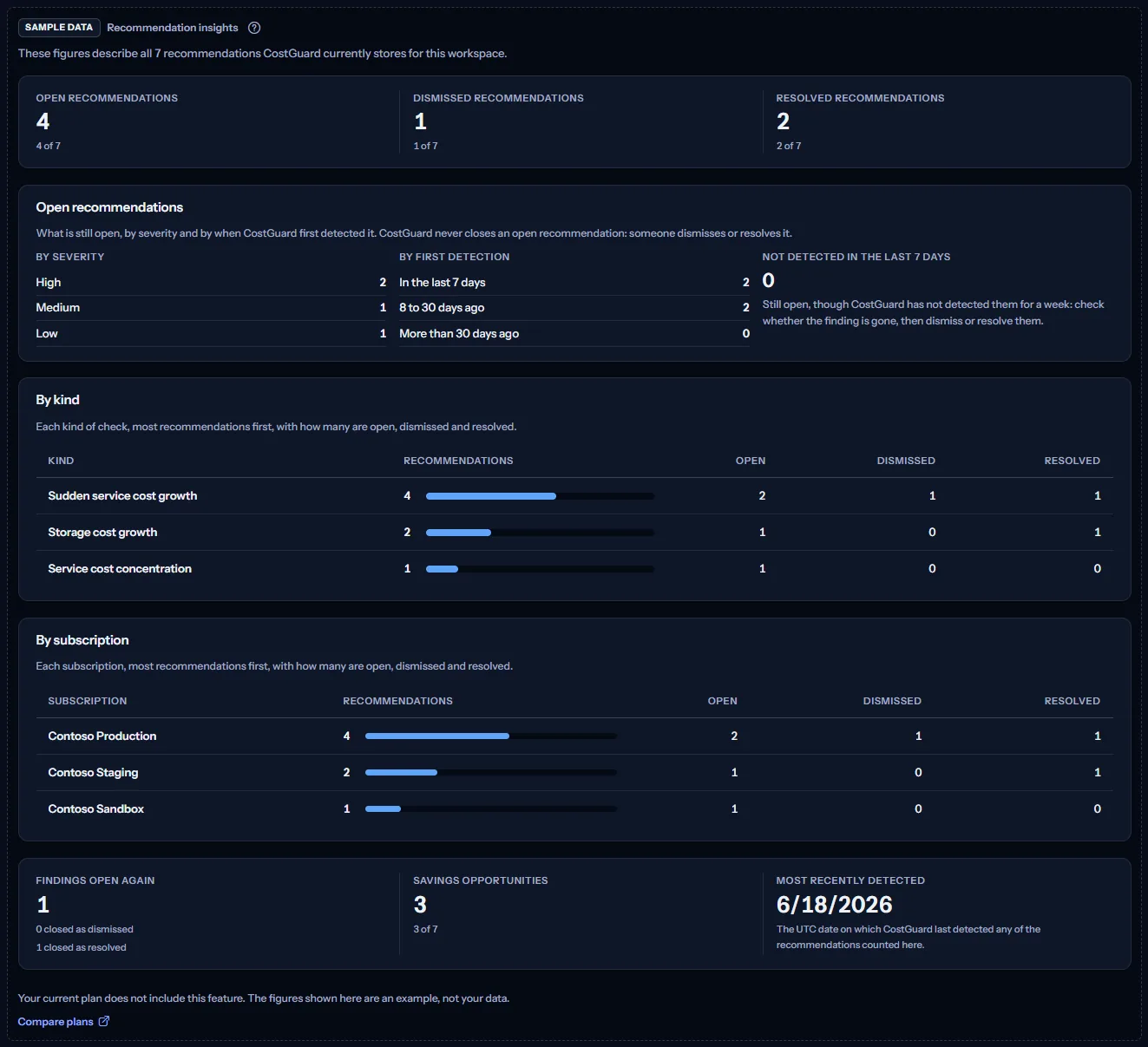This screenshot has width=1148, height=1047.
Task: Click the By kind DISMISSED column header
Action: pos(906,461)
